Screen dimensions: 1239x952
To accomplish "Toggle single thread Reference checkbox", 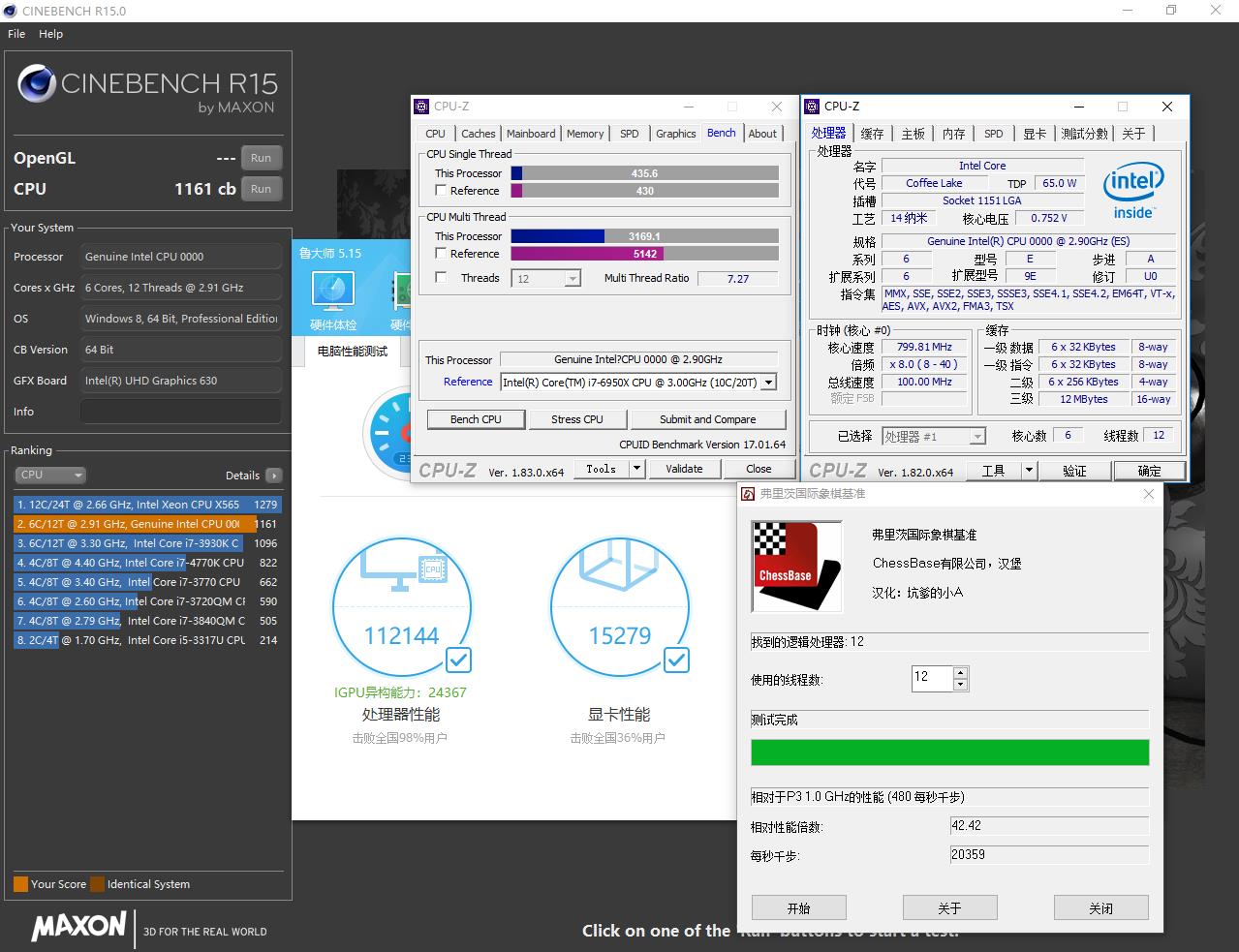I will click(442, 191).
